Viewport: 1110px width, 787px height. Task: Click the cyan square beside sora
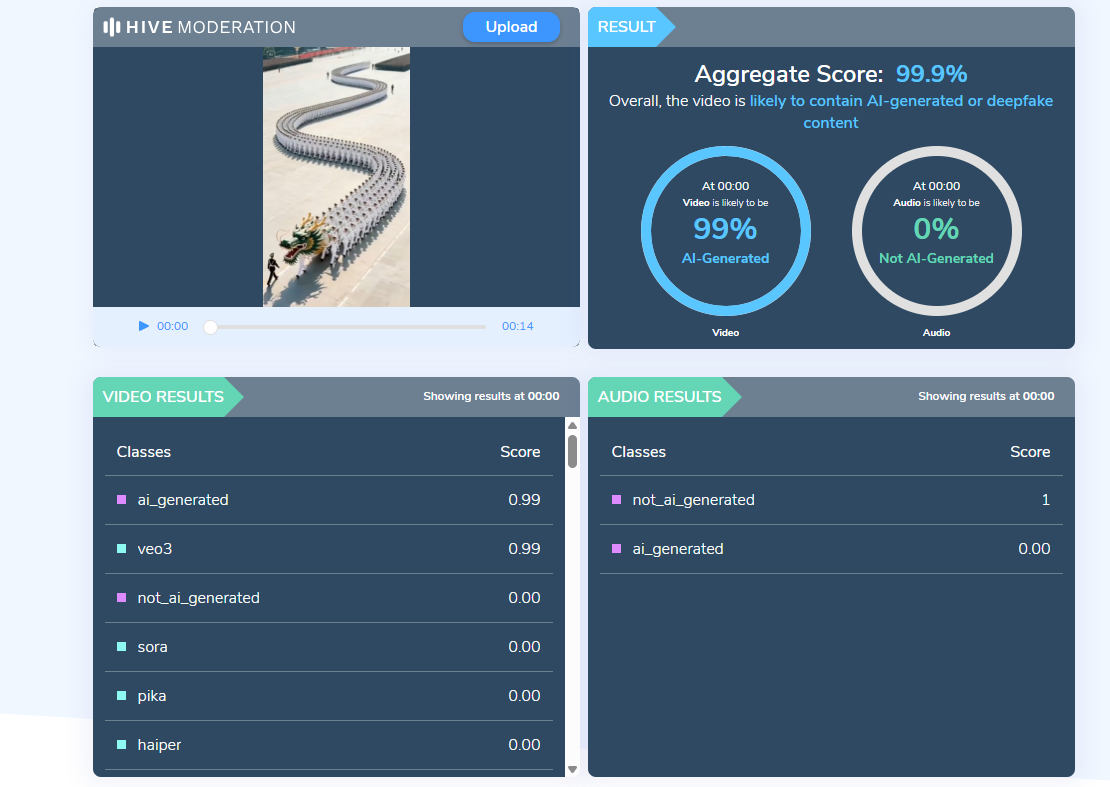pos(122,647)
